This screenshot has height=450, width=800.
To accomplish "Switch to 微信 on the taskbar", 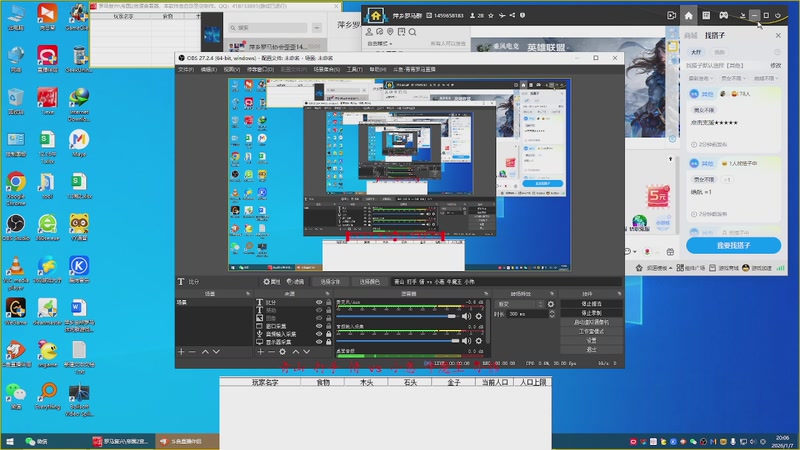I will coord(37,441).
